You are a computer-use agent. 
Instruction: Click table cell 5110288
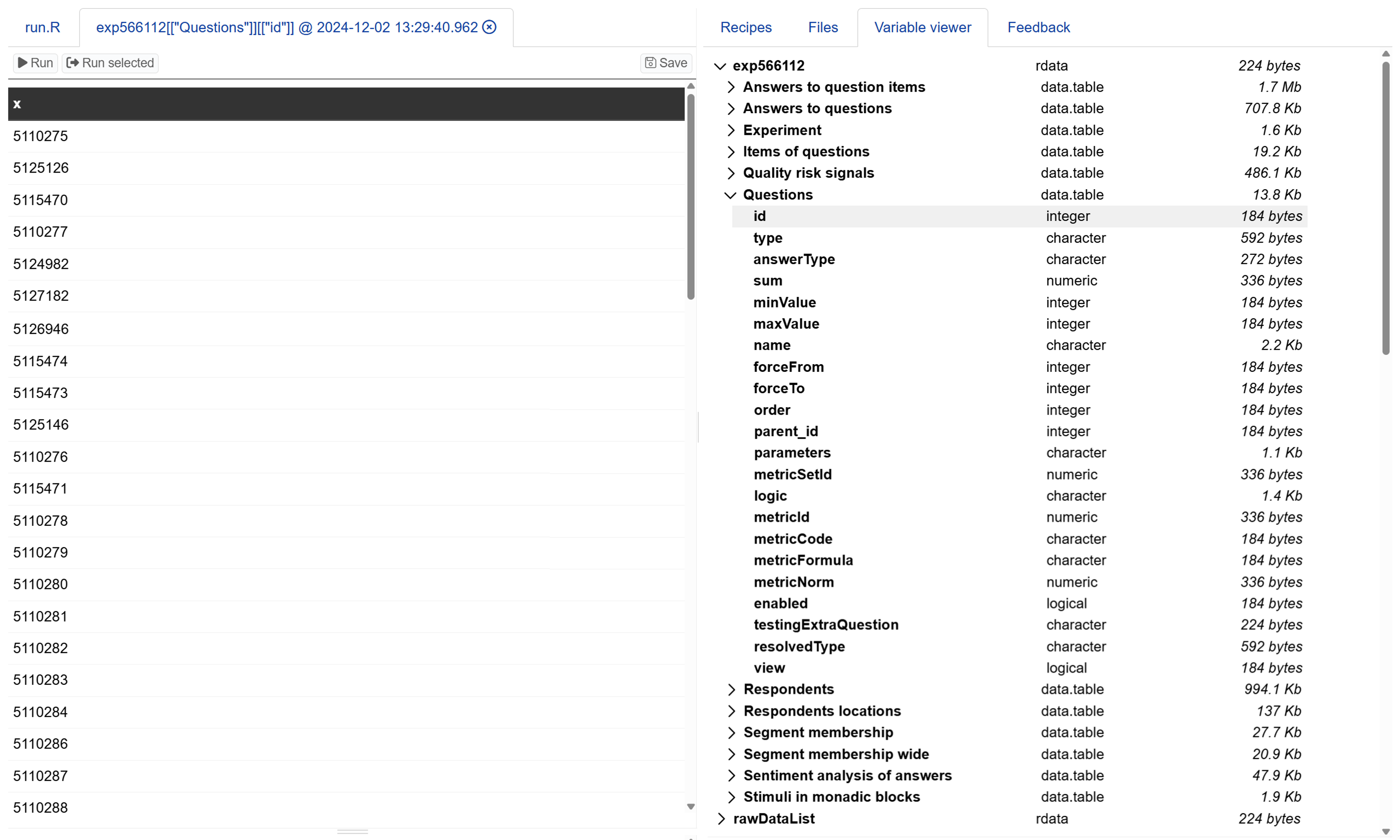coord(346,808)
